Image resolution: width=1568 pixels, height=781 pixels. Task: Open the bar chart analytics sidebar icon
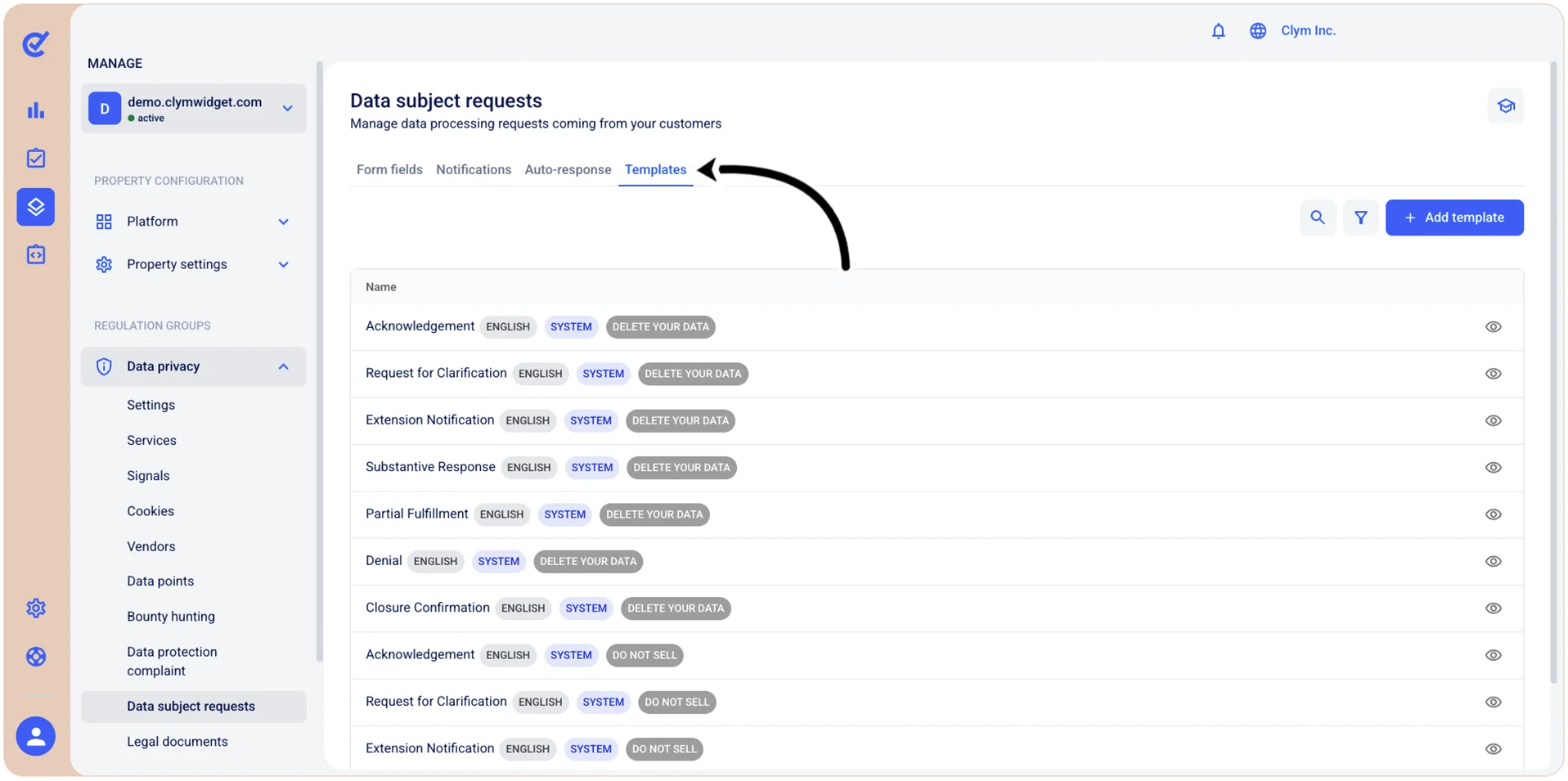click(x=36, y=110)
